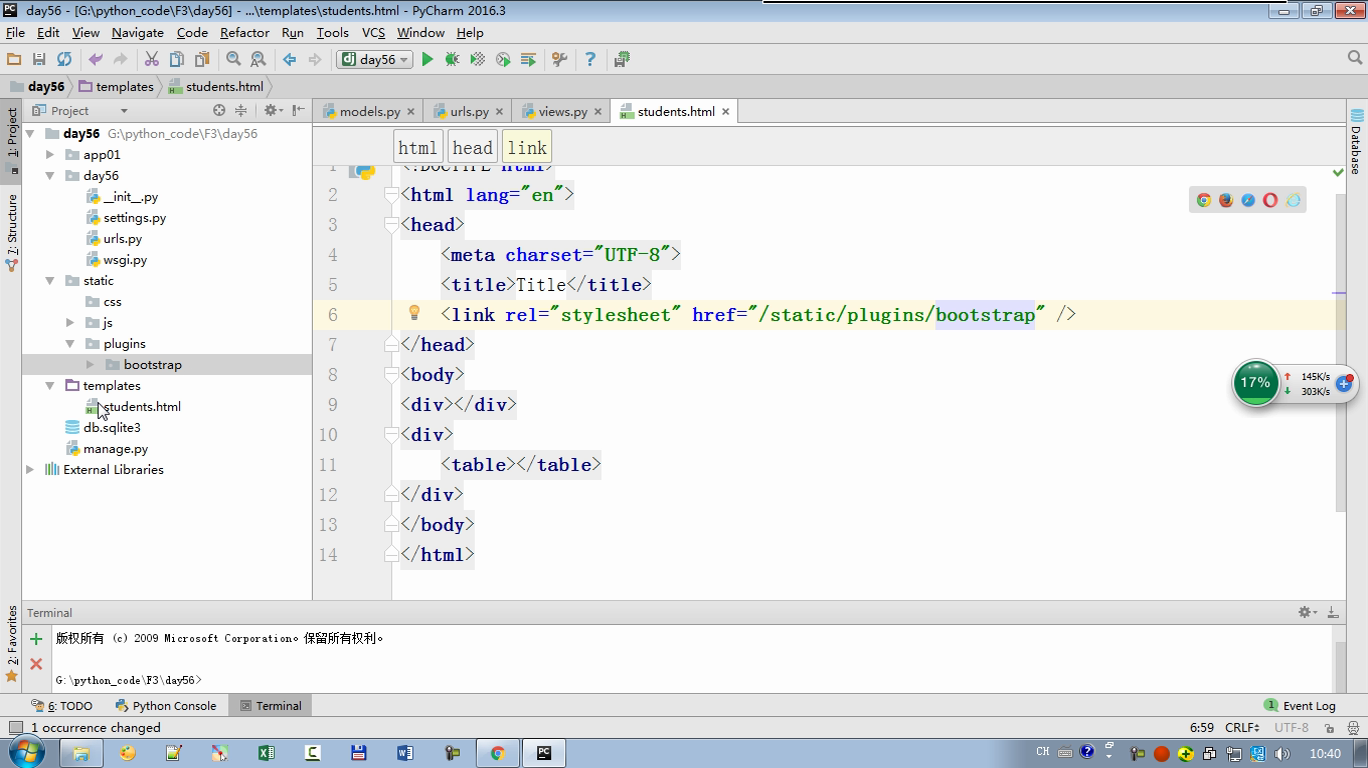The image size is (1368, 768).
Task: Toggle the Favorites tool window sidebar tab
Action: point(12,643)
